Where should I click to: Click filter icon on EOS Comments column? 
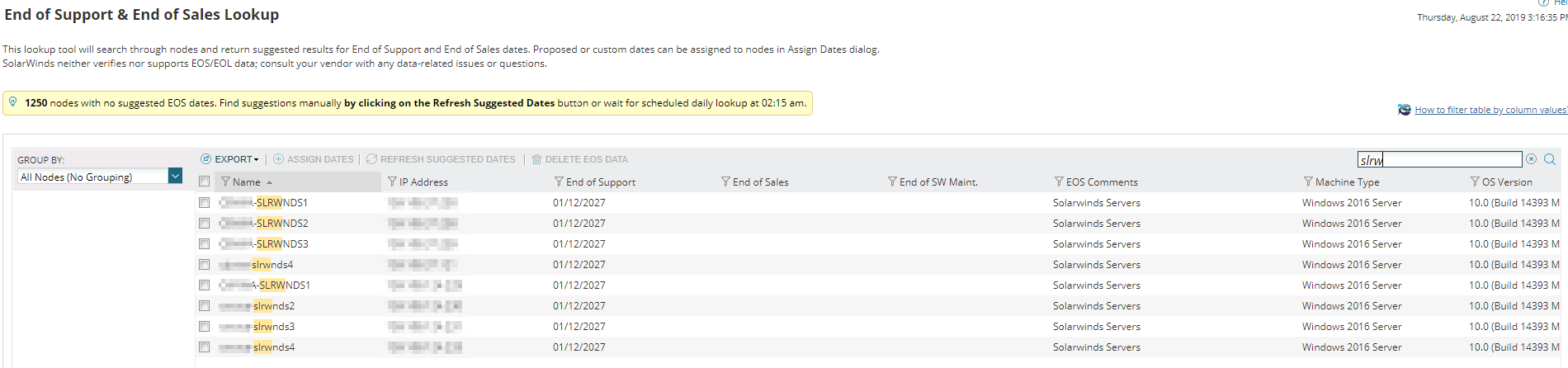coord(1059,182)
